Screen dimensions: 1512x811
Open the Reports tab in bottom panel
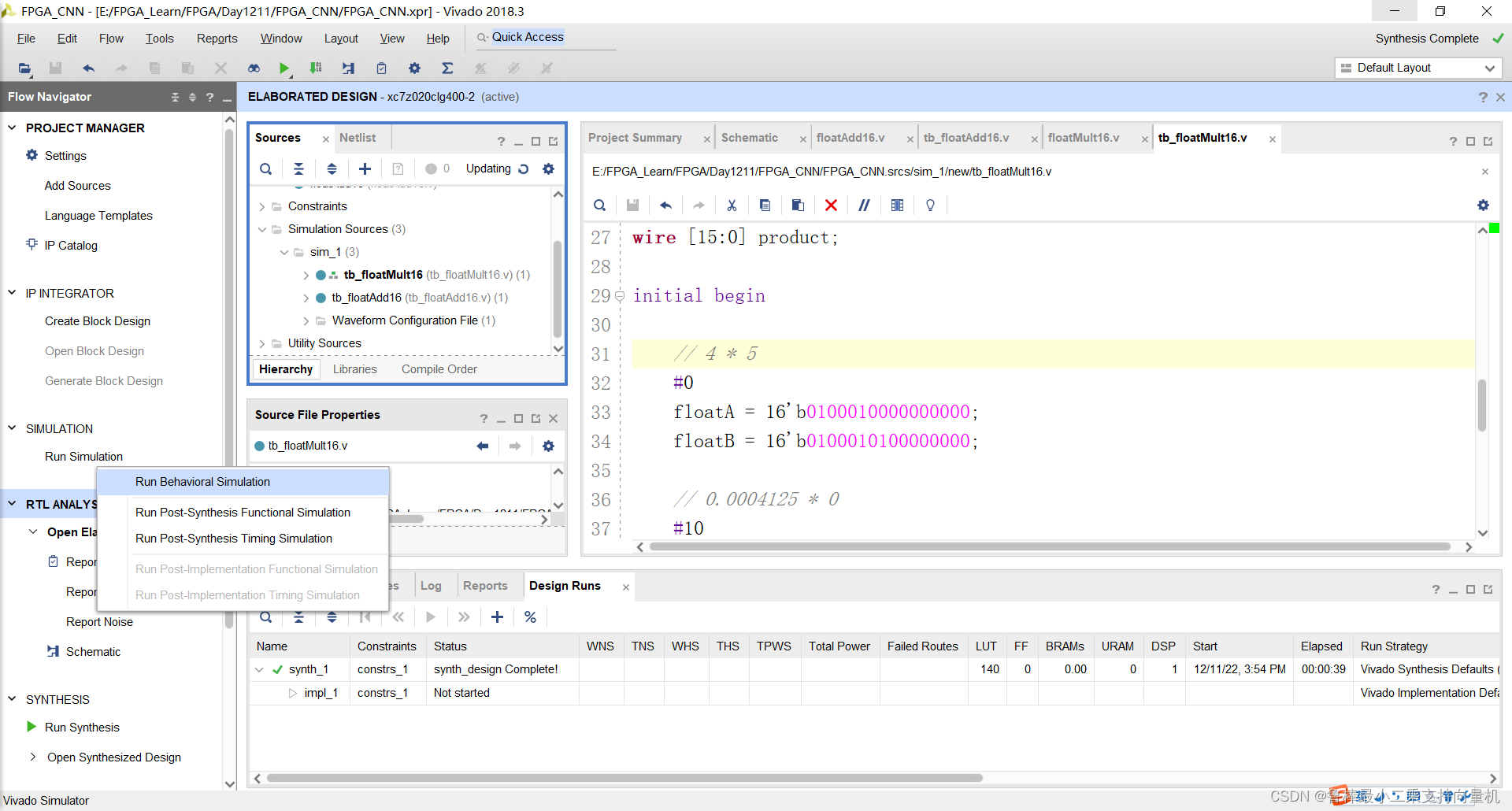[x=485, y=586]
